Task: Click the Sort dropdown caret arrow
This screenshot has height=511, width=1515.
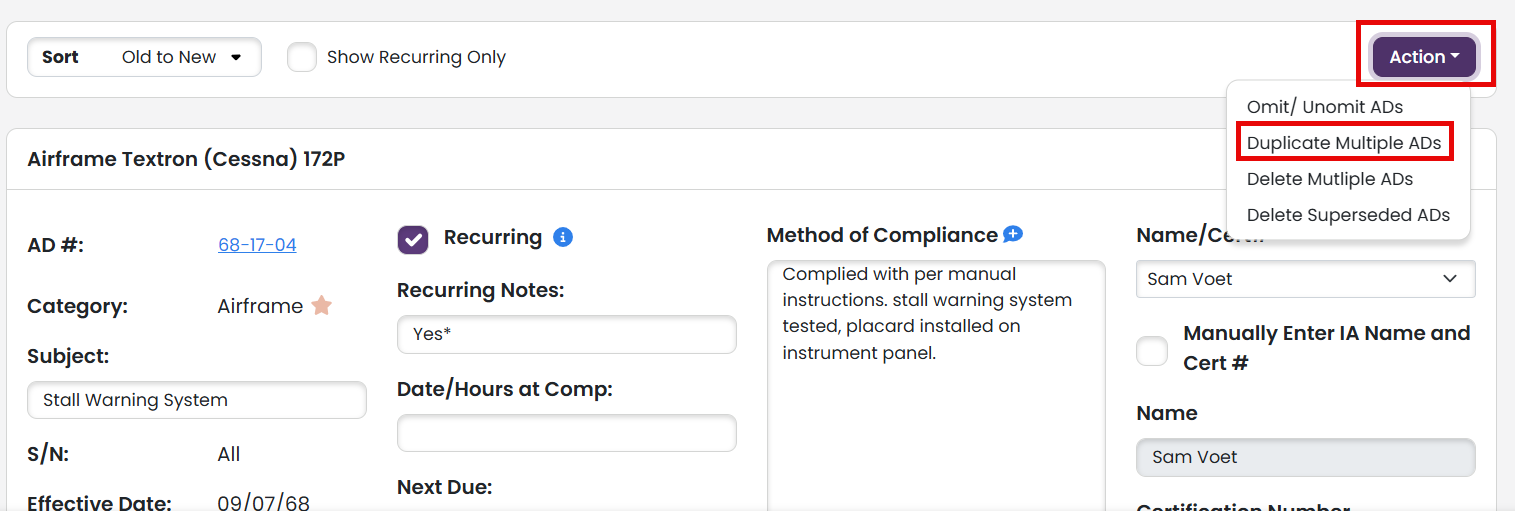Action: [x=236, y=57]
